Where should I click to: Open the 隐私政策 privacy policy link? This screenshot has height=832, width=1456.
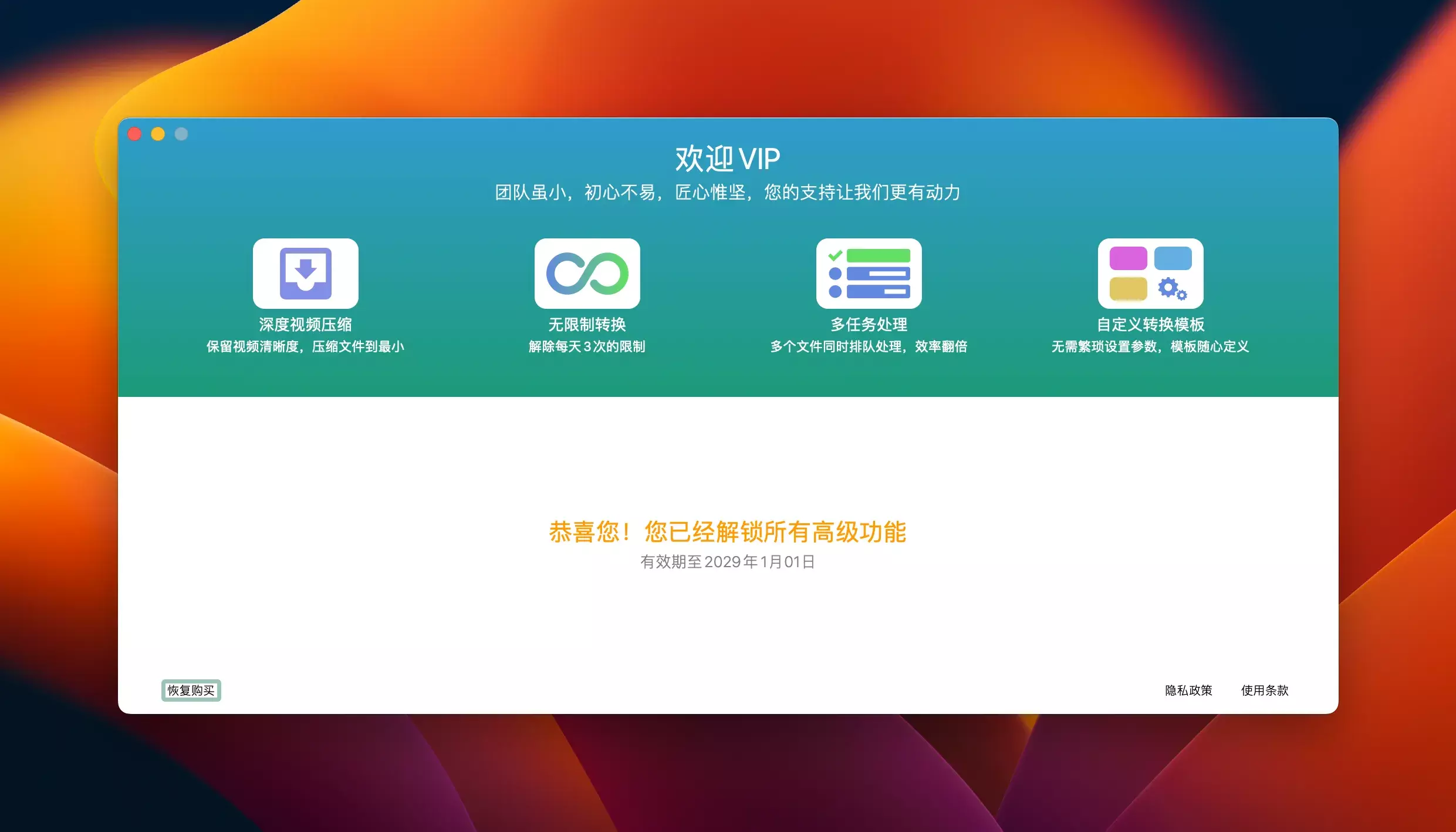1188,690
